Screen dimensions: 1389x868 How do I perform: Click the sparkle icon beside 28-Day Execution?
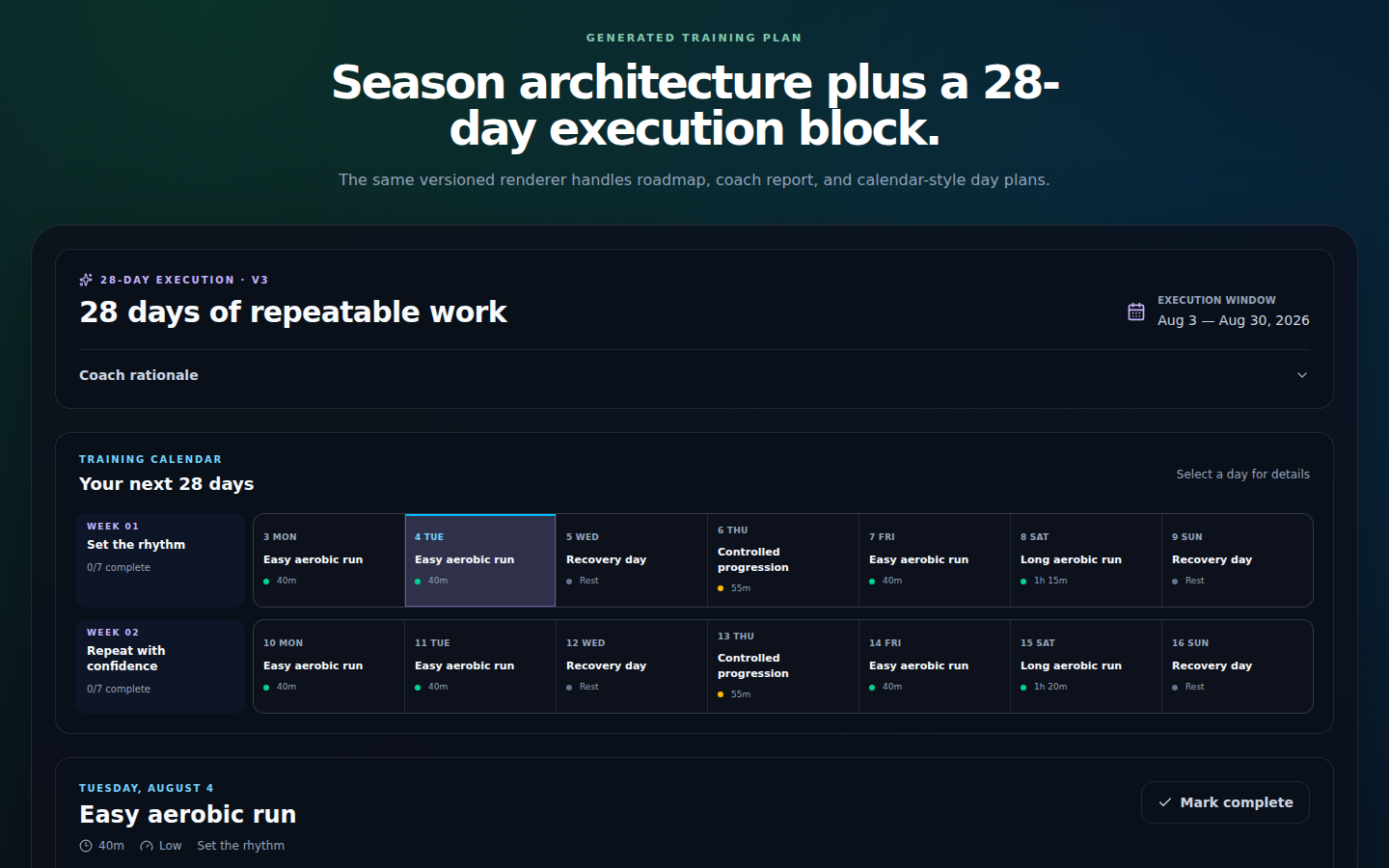(86, 280)
